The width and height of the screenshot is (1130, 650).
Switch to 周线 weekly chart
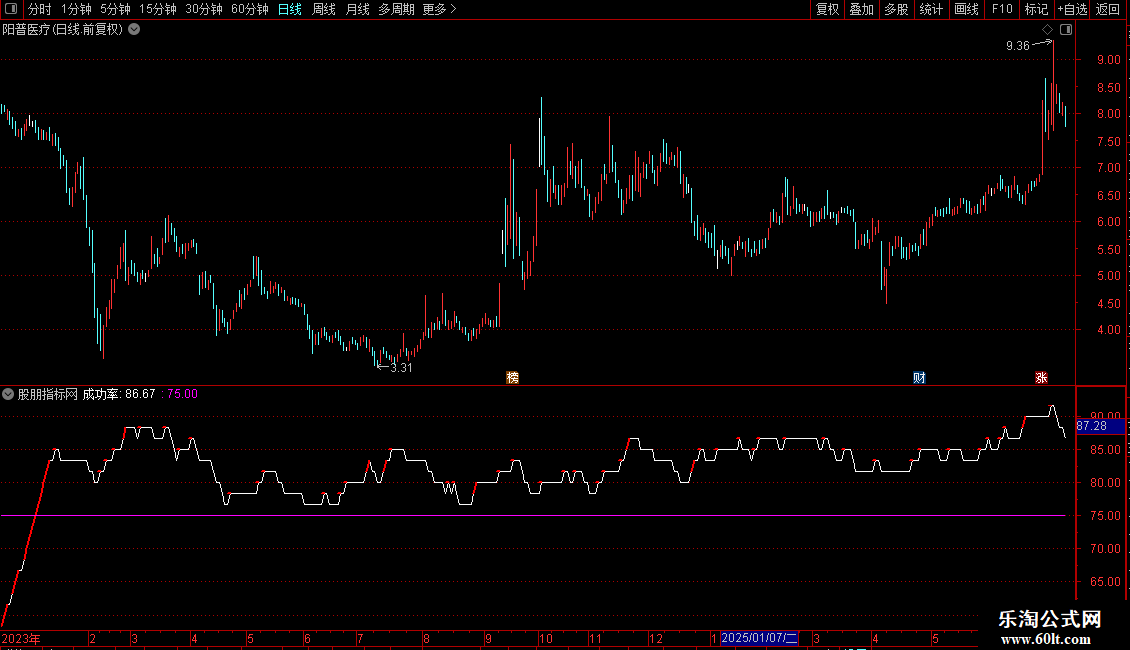point(324,9)
